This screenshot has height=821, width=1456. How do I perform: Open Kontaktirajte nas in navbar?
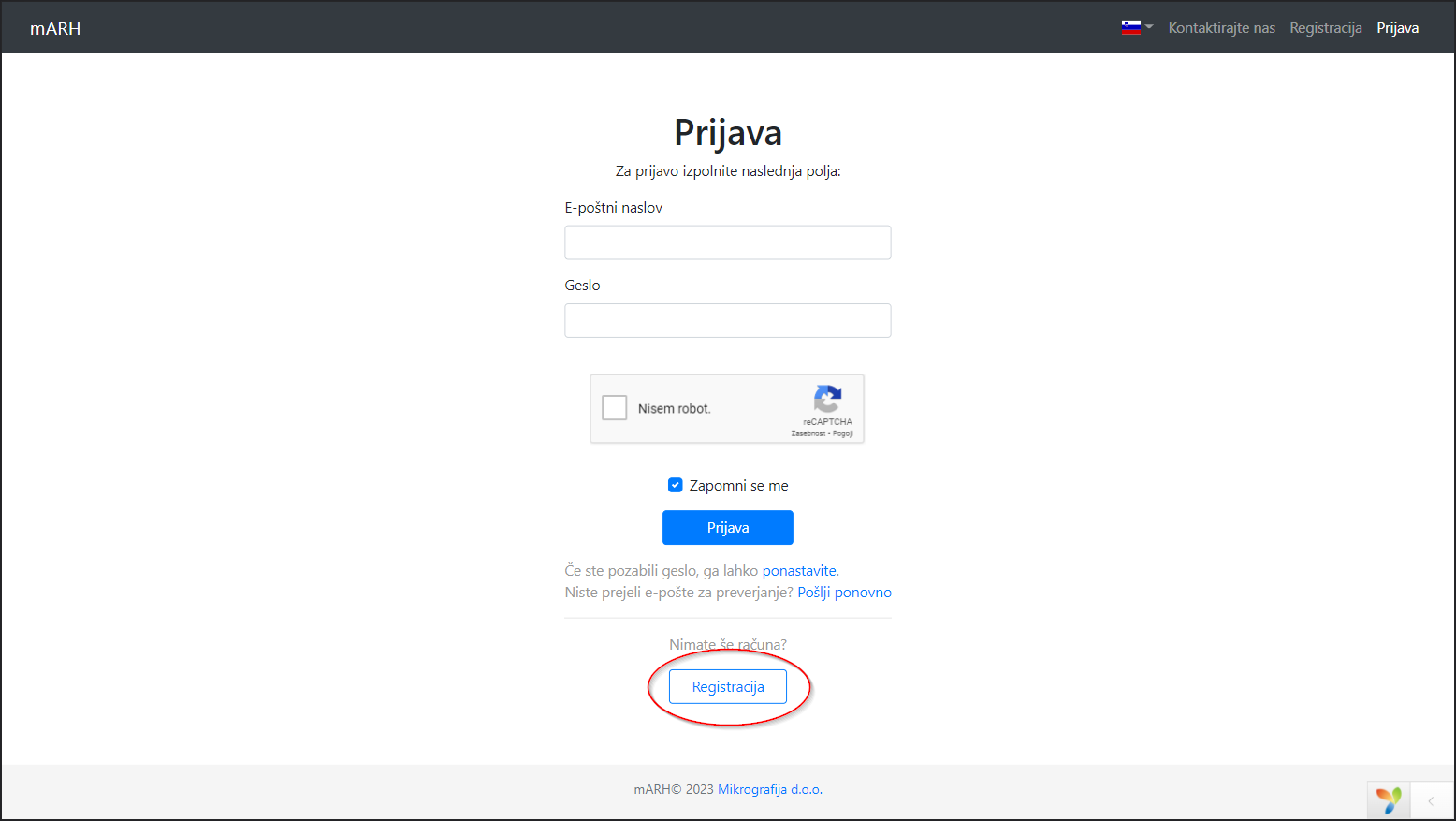point(1221,28)
